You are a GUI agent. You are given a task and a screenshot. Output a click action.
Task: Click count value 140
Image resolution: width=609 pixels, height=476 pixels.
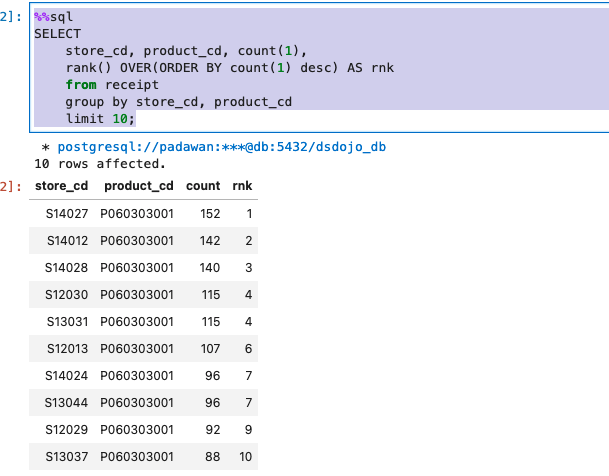(x=210, y=268)
